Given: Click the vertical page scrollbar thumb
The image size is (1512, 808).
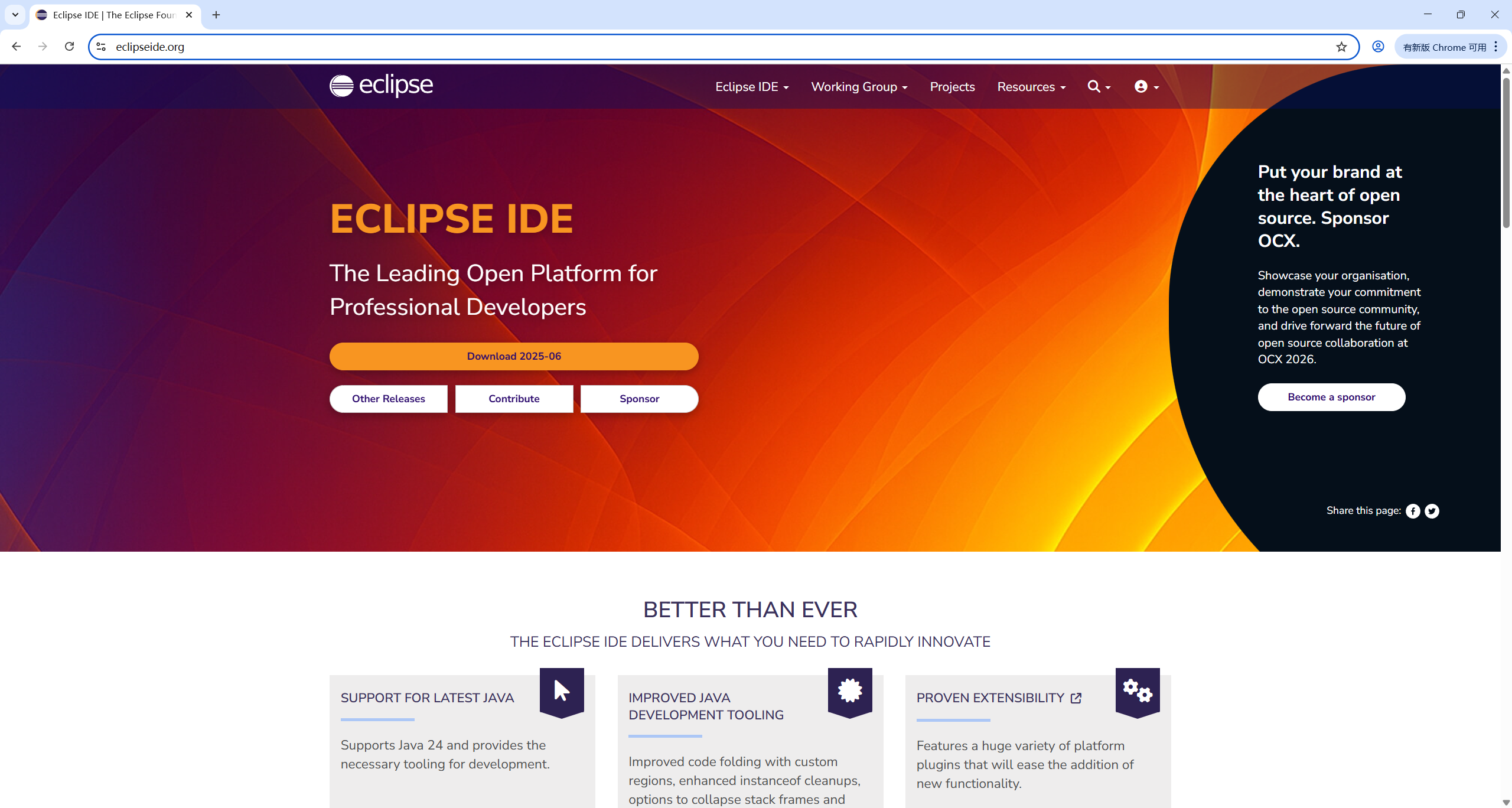Looking at the screenshot, I should pos(1506,152).
